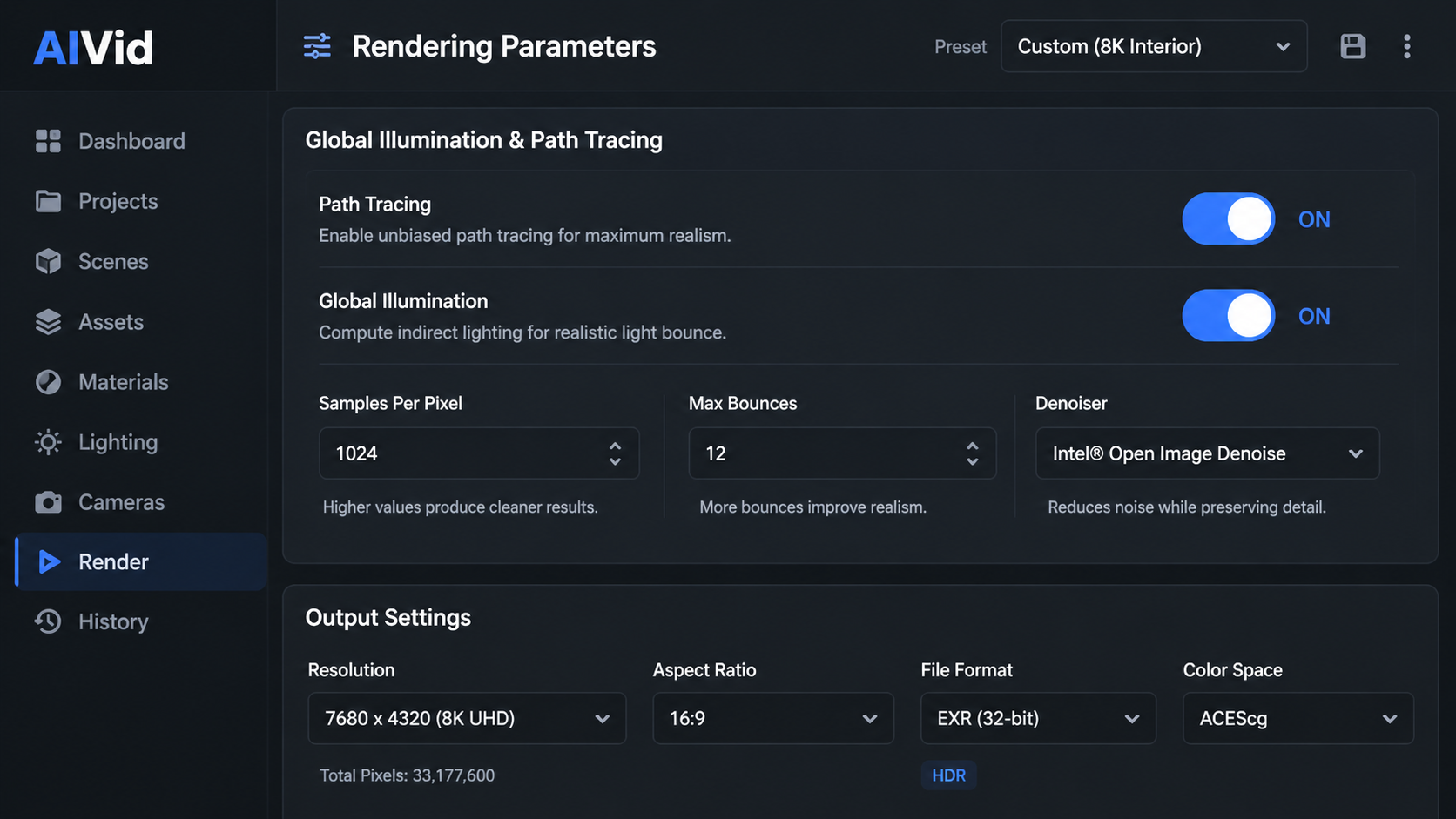Select the Scenes sidebar label
Screen dimensions: 1456x819
(113, 261)
